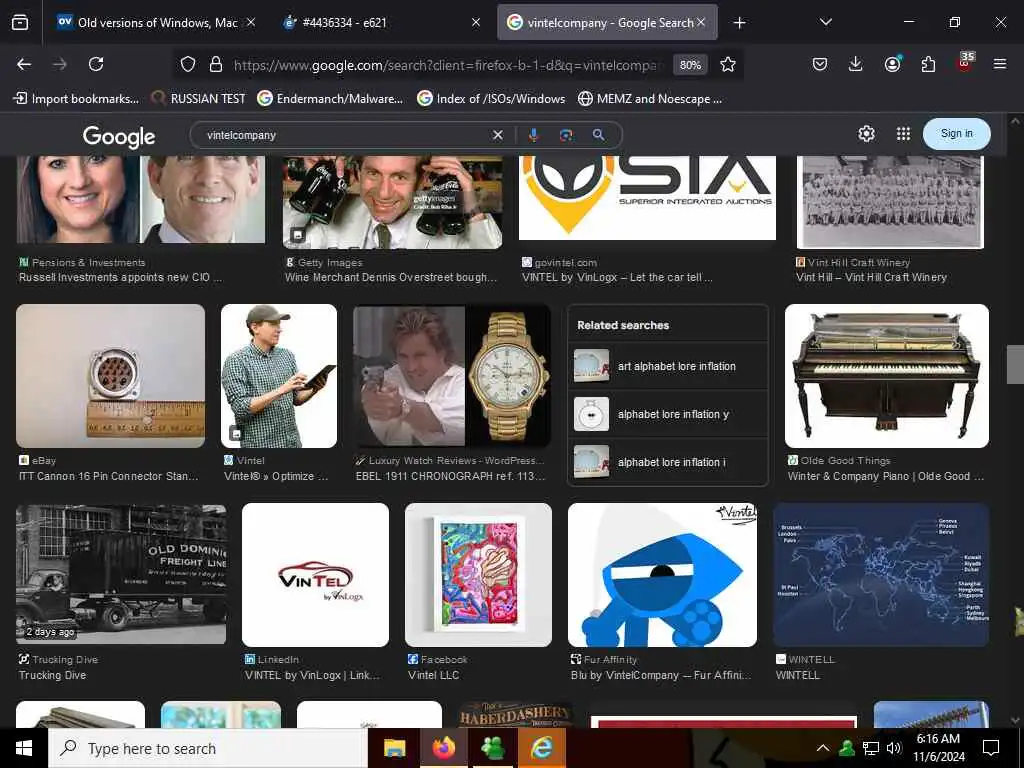
Task: Open the Firefox View icon in tab bar
Action: [20, 23]
